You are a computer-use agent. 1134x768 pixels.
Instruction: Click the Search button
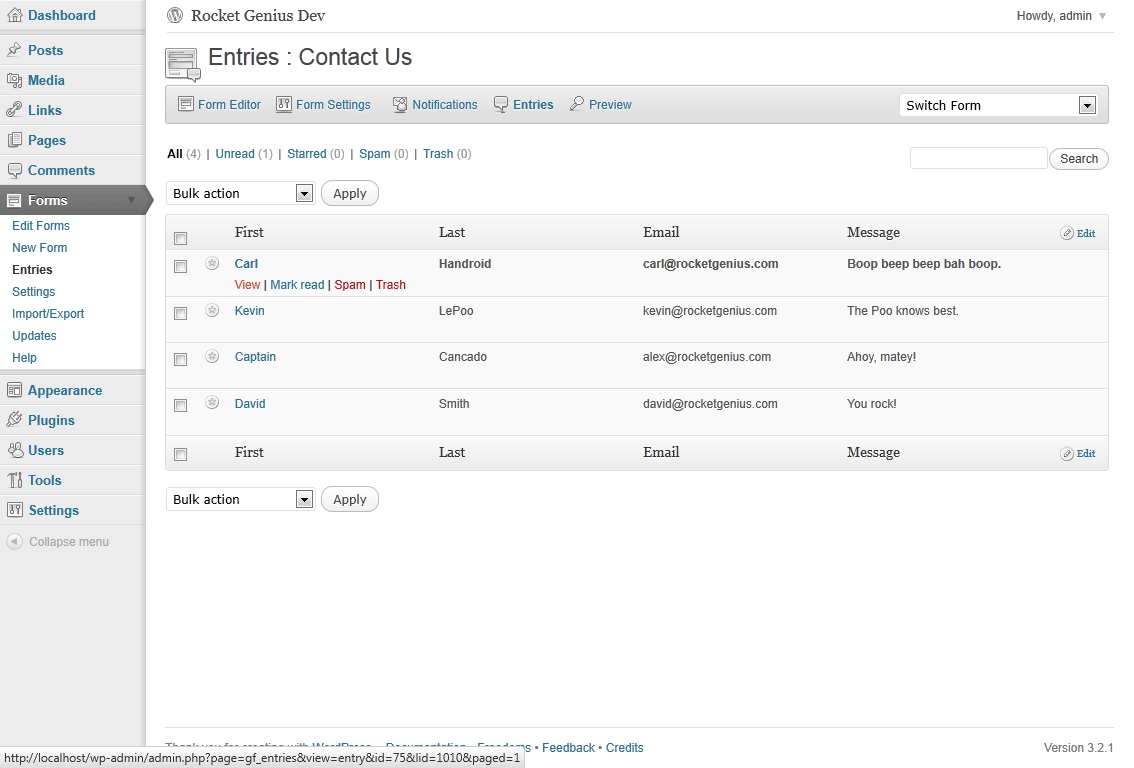pyautogui.click(x=1079, y=159)
